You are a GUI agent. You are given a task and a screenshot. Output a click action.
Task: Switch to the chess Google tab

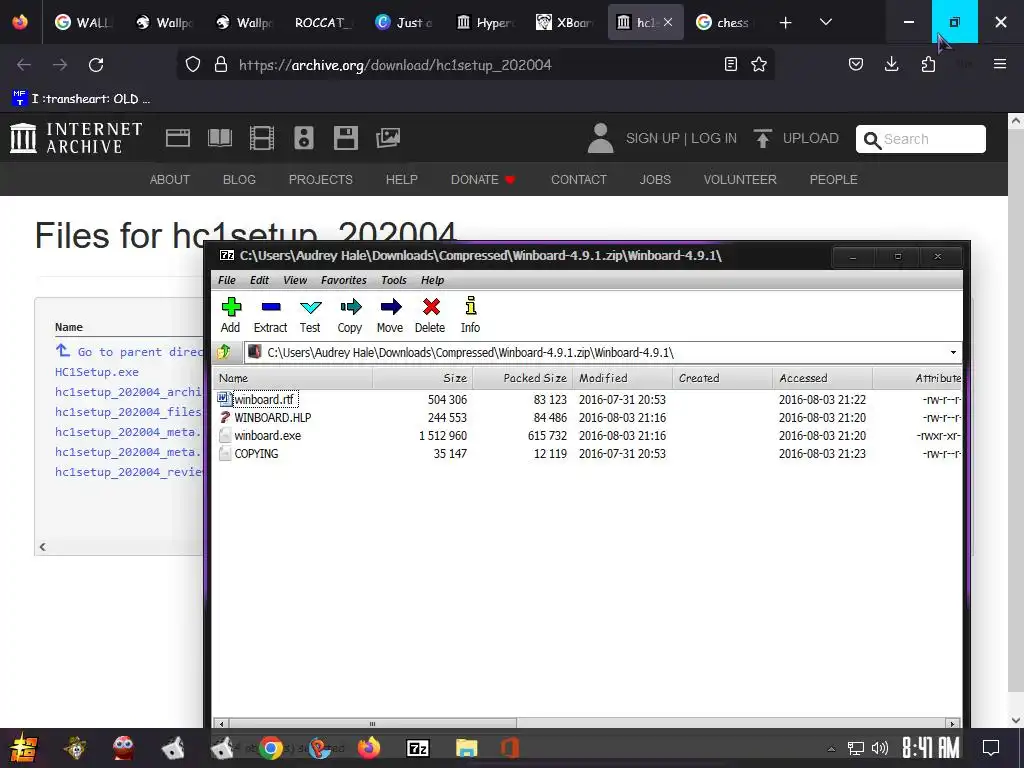click(x=725, y=22)
